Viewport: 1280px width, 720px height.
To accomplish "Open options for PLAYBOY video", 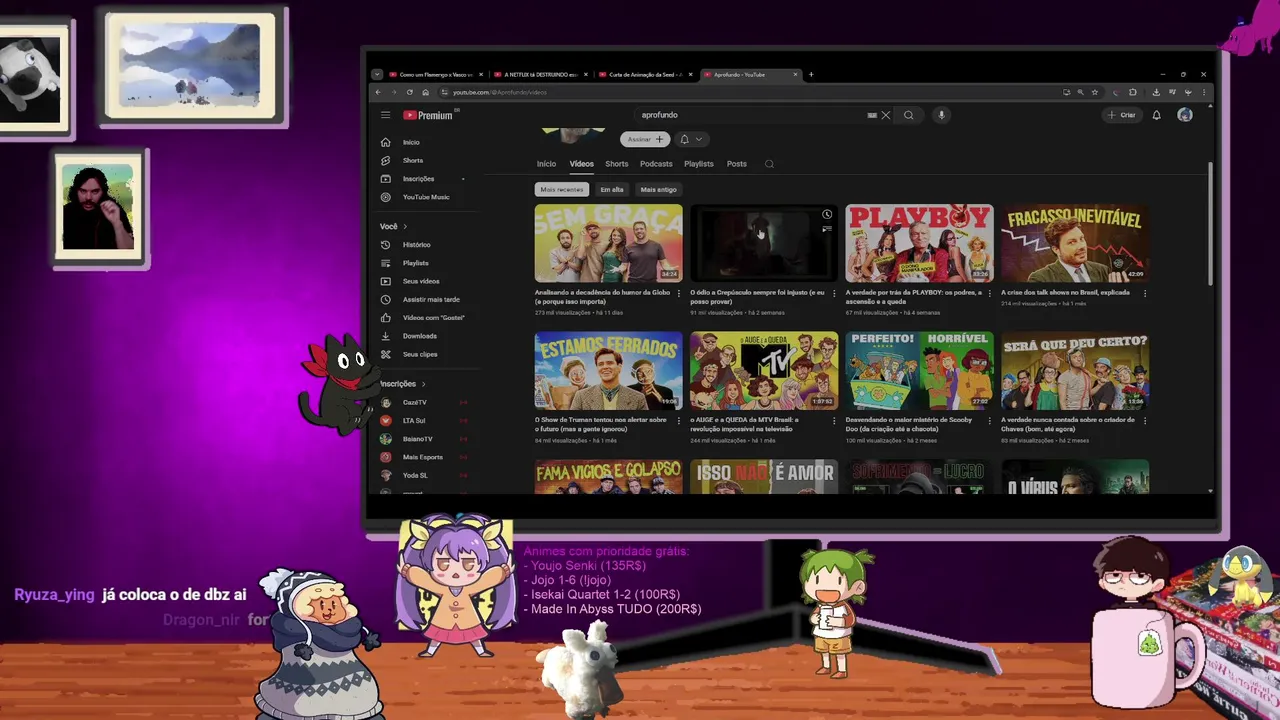I will (x=990, y=294).
